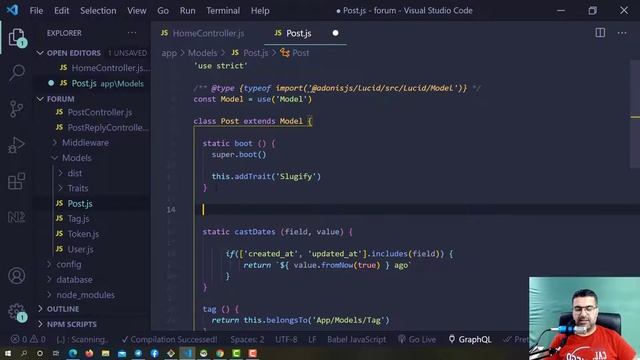Open the Source Control view icon
Screen dimensions: 640x360
(x=16, y=109)
